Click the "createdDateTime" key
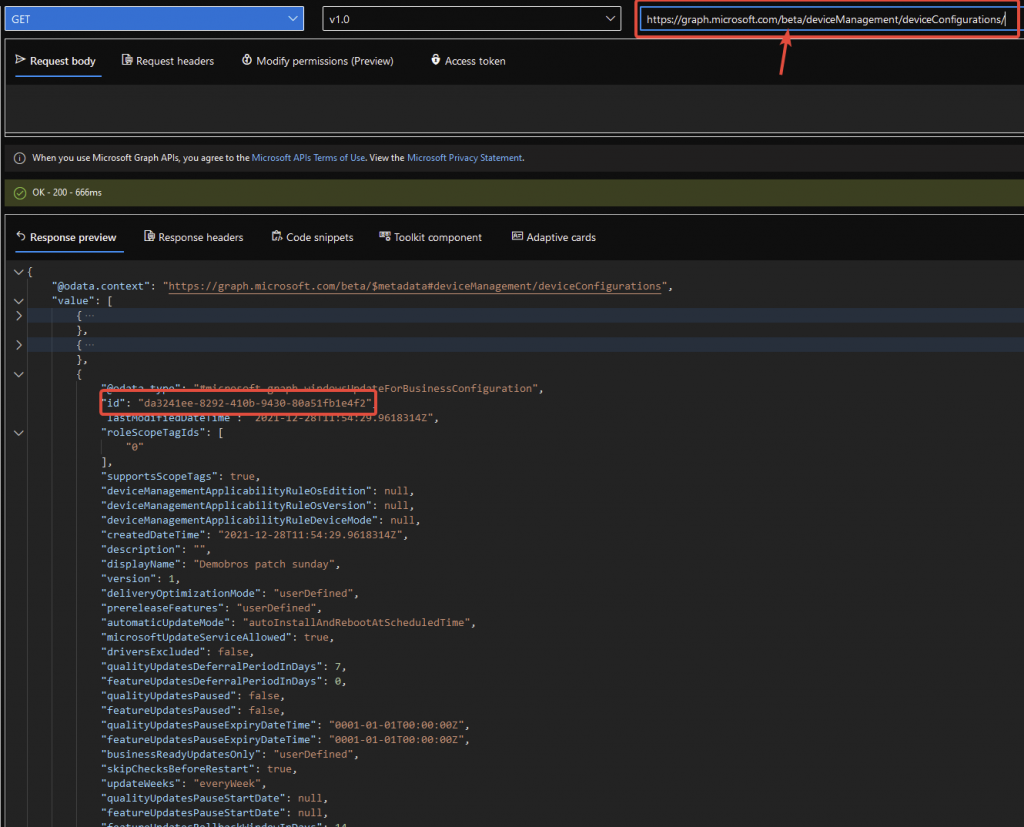This screenshot has width=1024, height=827. click(153, 535)
